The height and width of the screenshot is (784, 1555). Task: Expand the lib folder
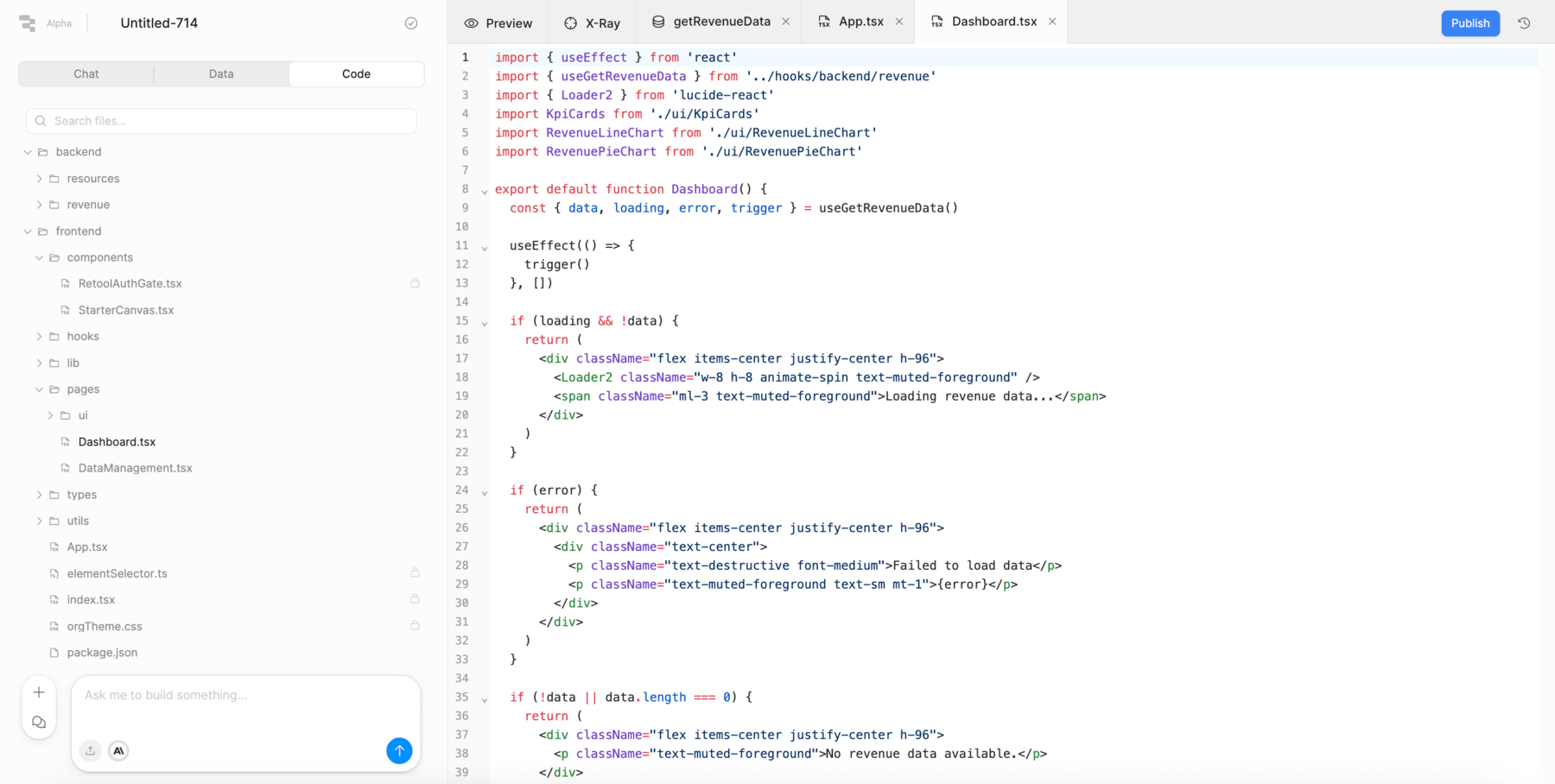tap(39, 363)
